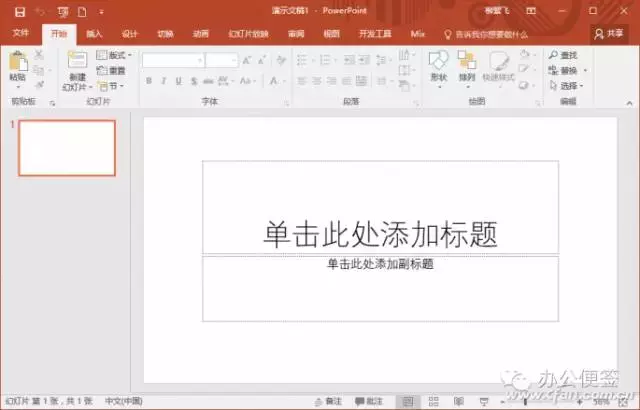Toggle text Shadow formatting
Viewport: 640px width, 410px height.
(194, 81)
